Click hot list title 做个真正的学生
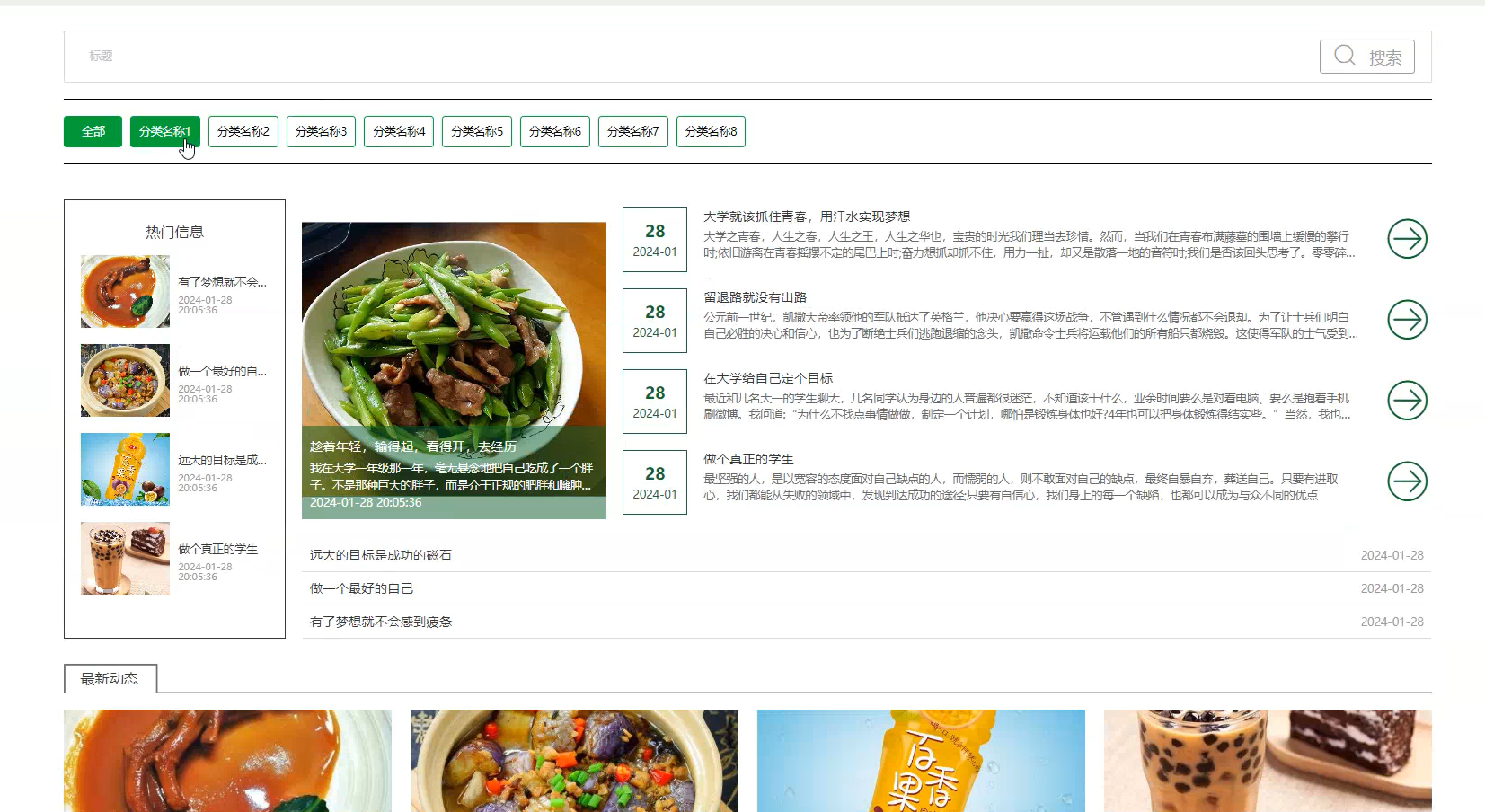The height and width of the screenshot is (812, 1485). [217, 549]
